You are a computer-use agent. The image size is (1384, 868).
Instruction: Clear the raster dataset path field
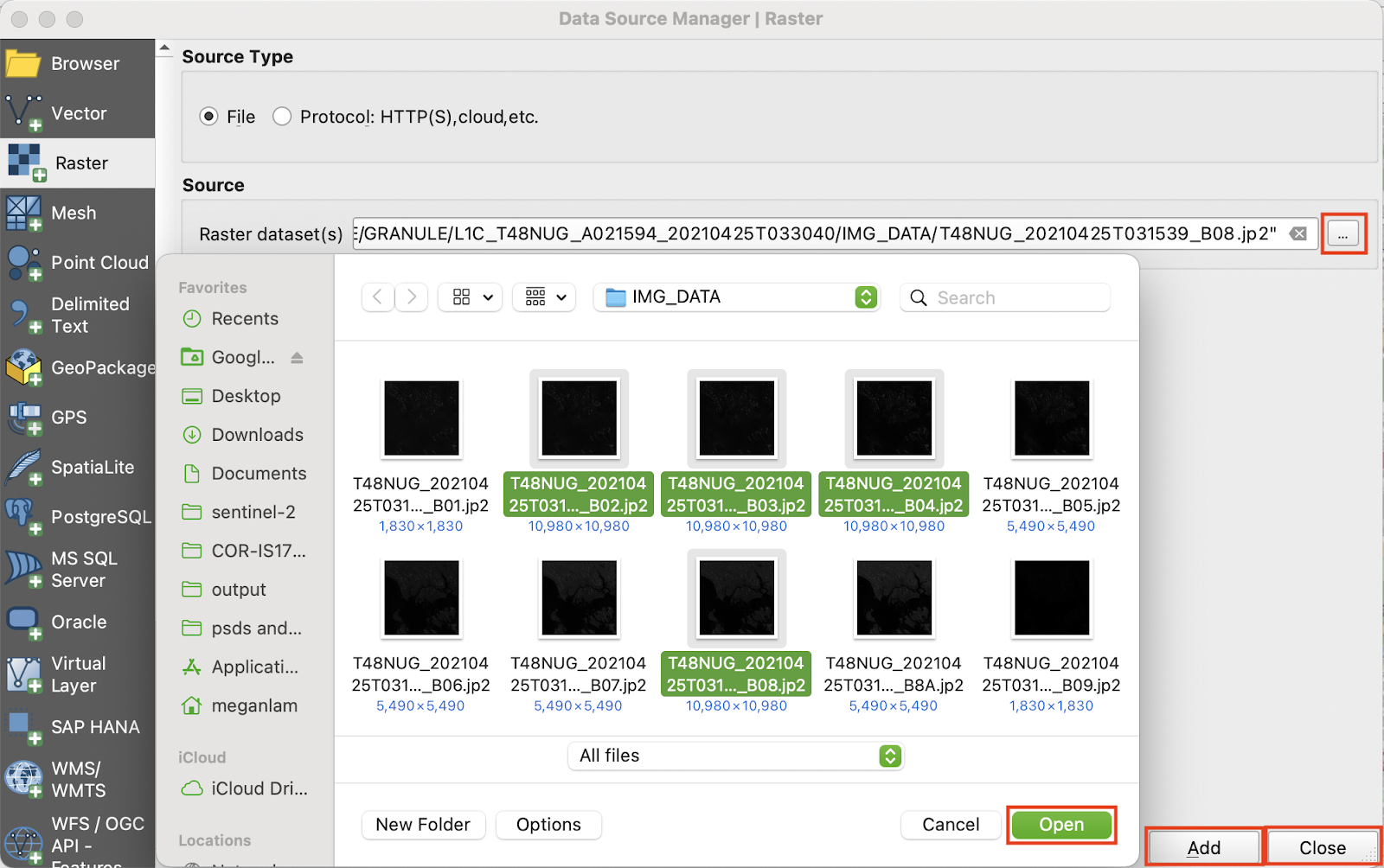pyautogui.click(x=1297, y=233)
